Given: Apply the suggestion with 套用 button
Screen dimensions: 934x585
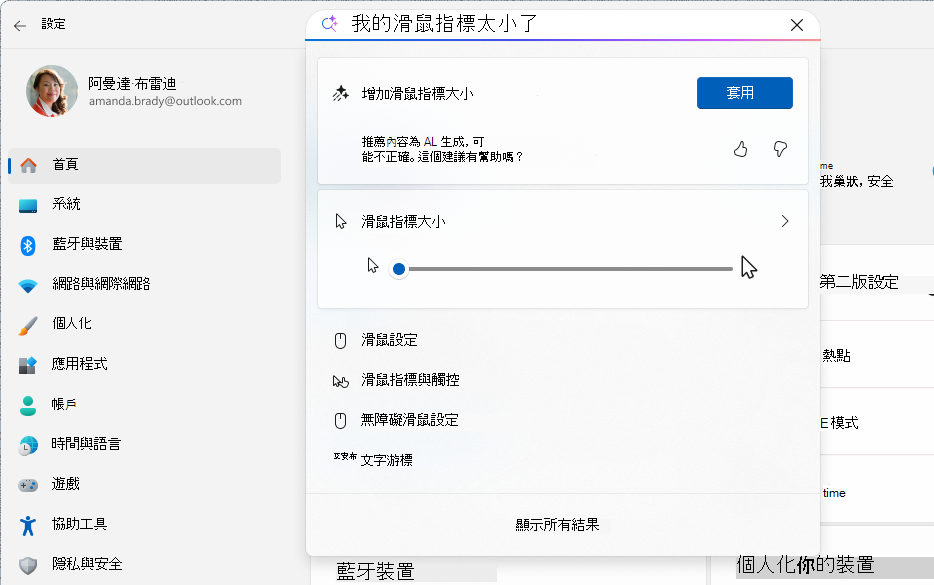Looking at the screenshot, I should [745, 93].
